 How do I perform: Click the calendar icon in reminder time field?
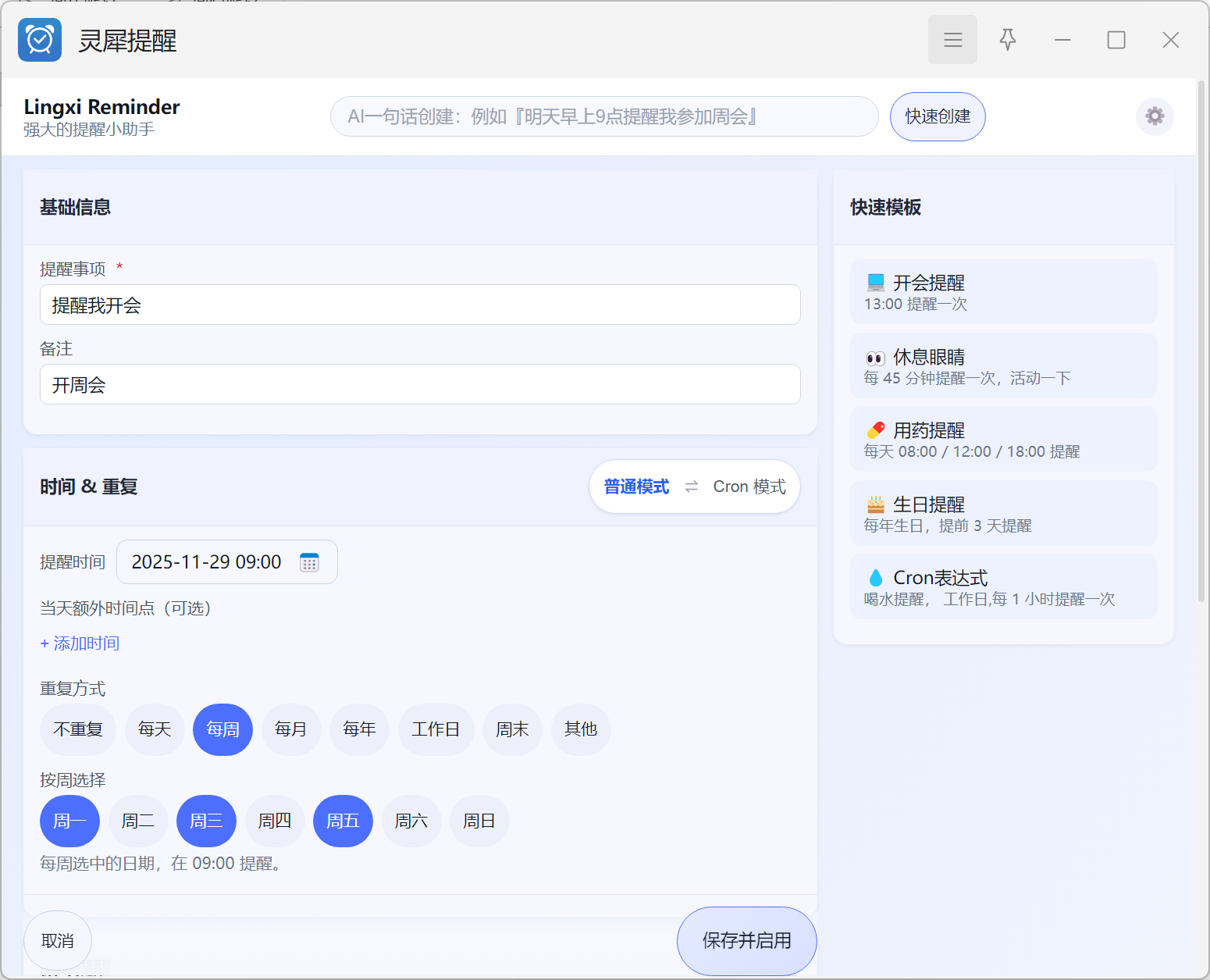point(309,562)
